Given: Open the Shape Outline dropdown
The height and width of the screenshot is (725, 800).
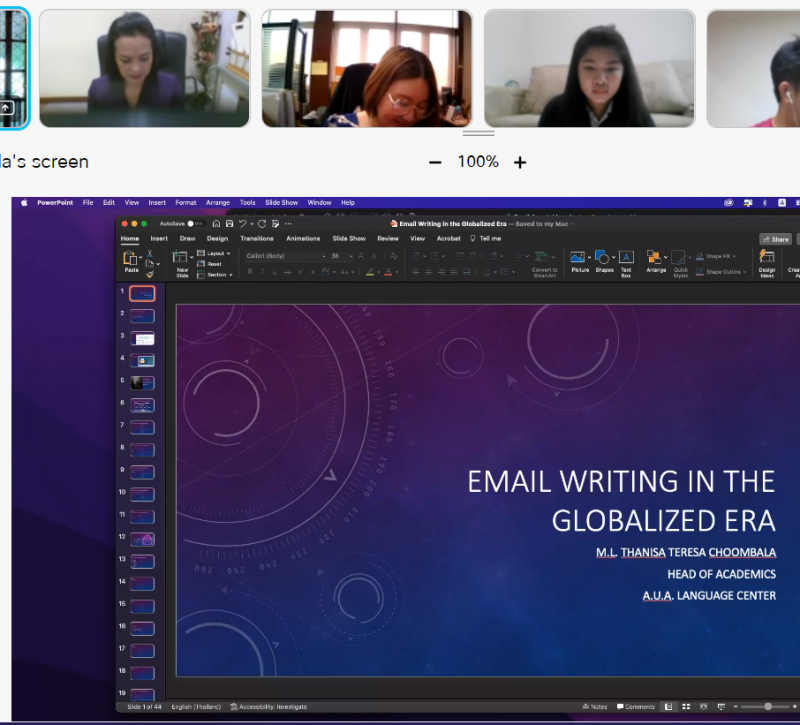Looking at the screenshot, I should point(721,272).
